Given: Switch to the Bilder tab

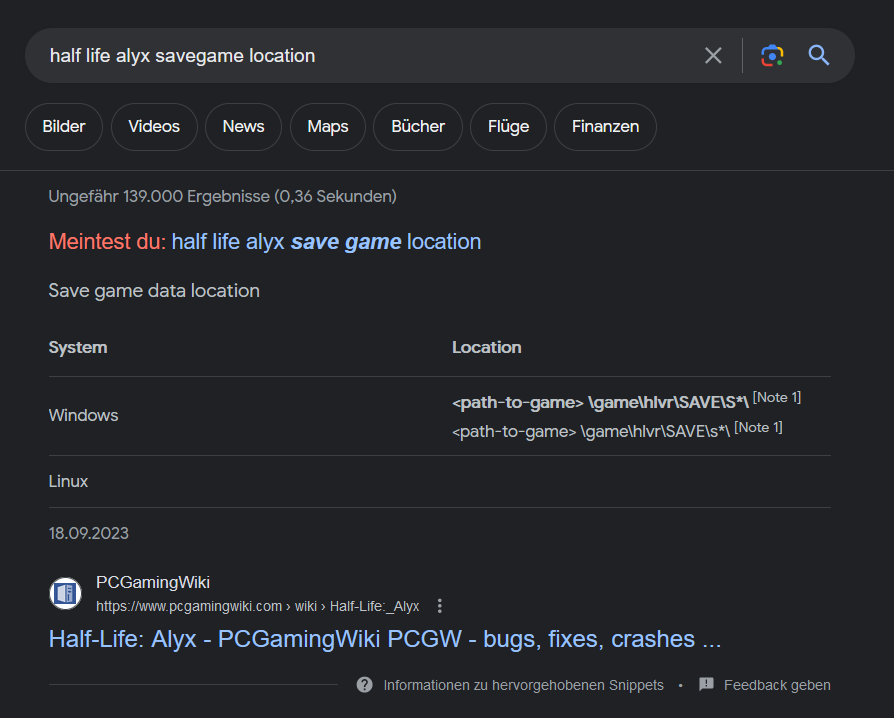Looking at the screenshot, I should tap(64, 127).
